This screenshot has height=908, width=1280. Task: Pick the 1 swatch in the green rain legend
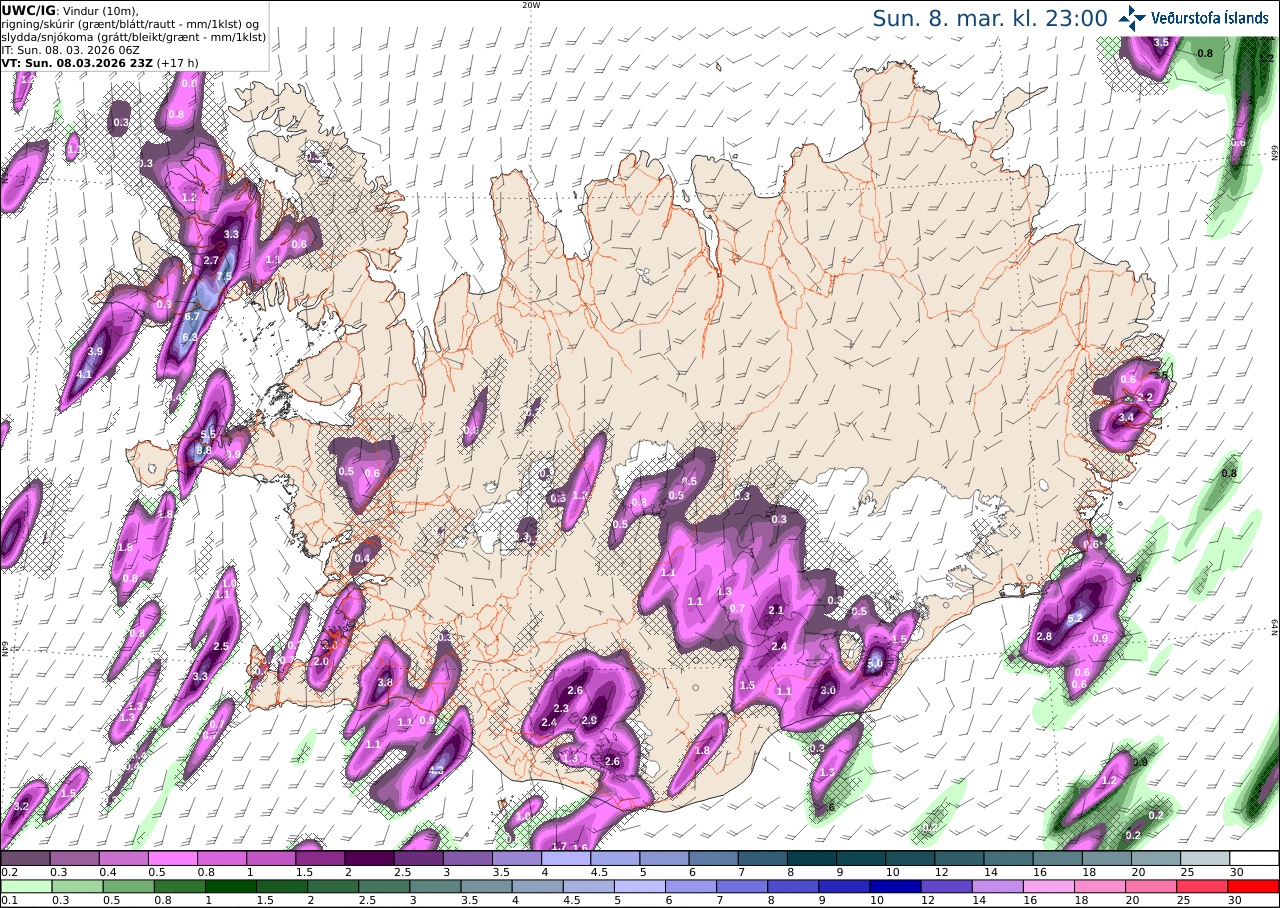(x=231, y=886)
